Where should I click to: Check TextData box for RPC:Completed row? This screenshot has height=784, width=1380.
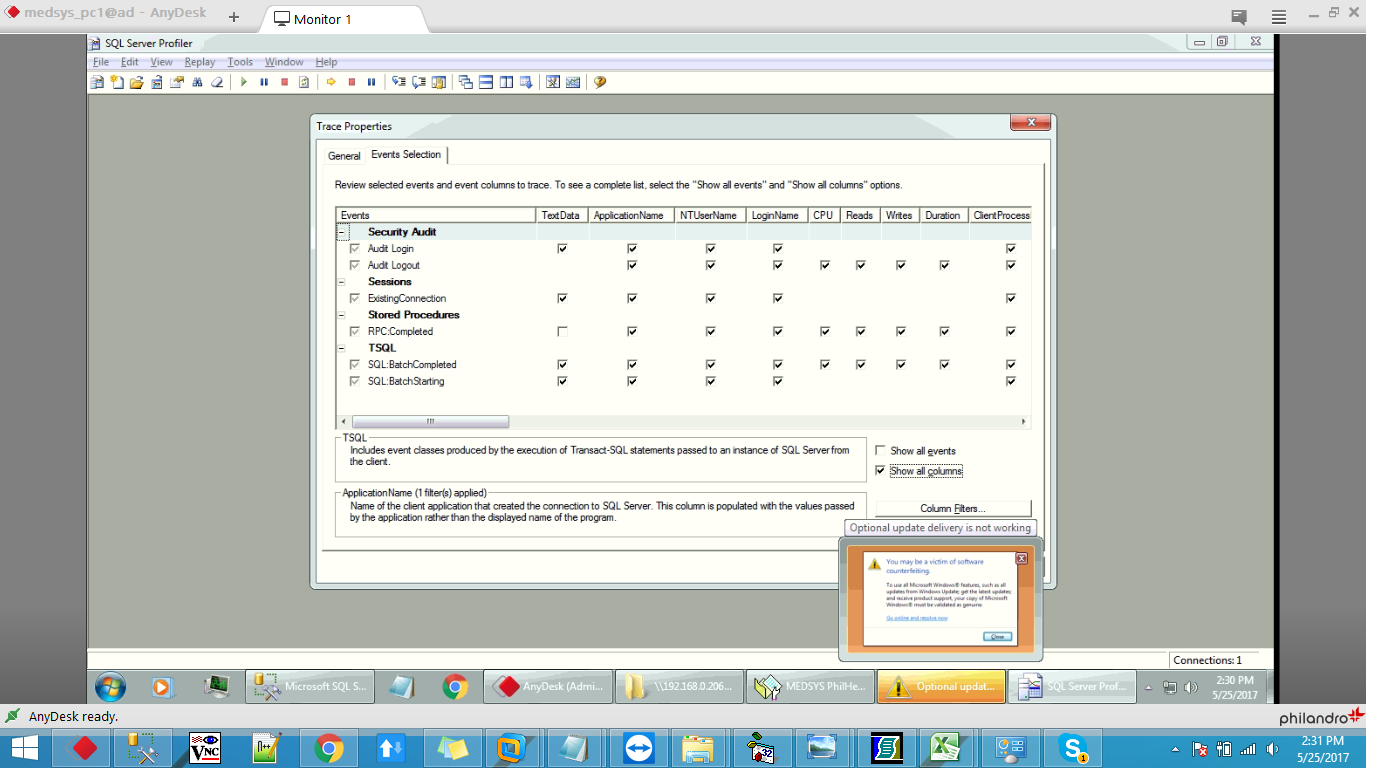point(562,332)
